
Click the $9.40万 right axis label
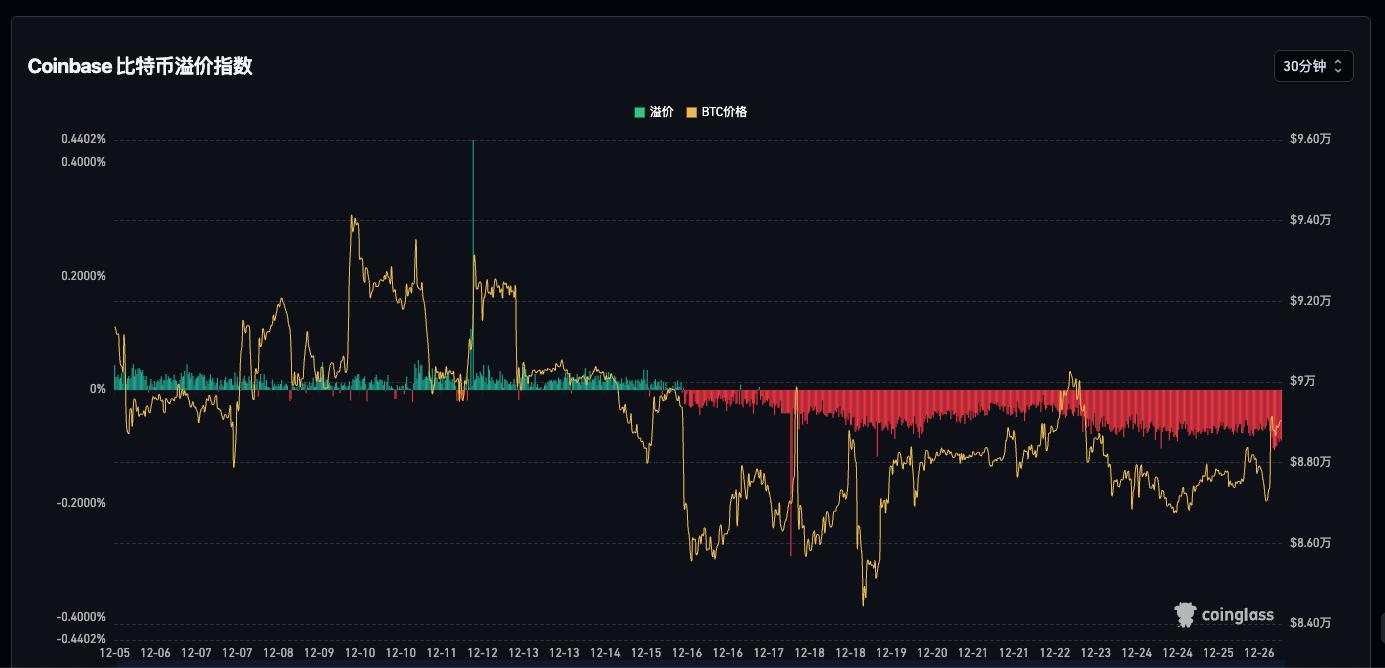pos(1311,220)
